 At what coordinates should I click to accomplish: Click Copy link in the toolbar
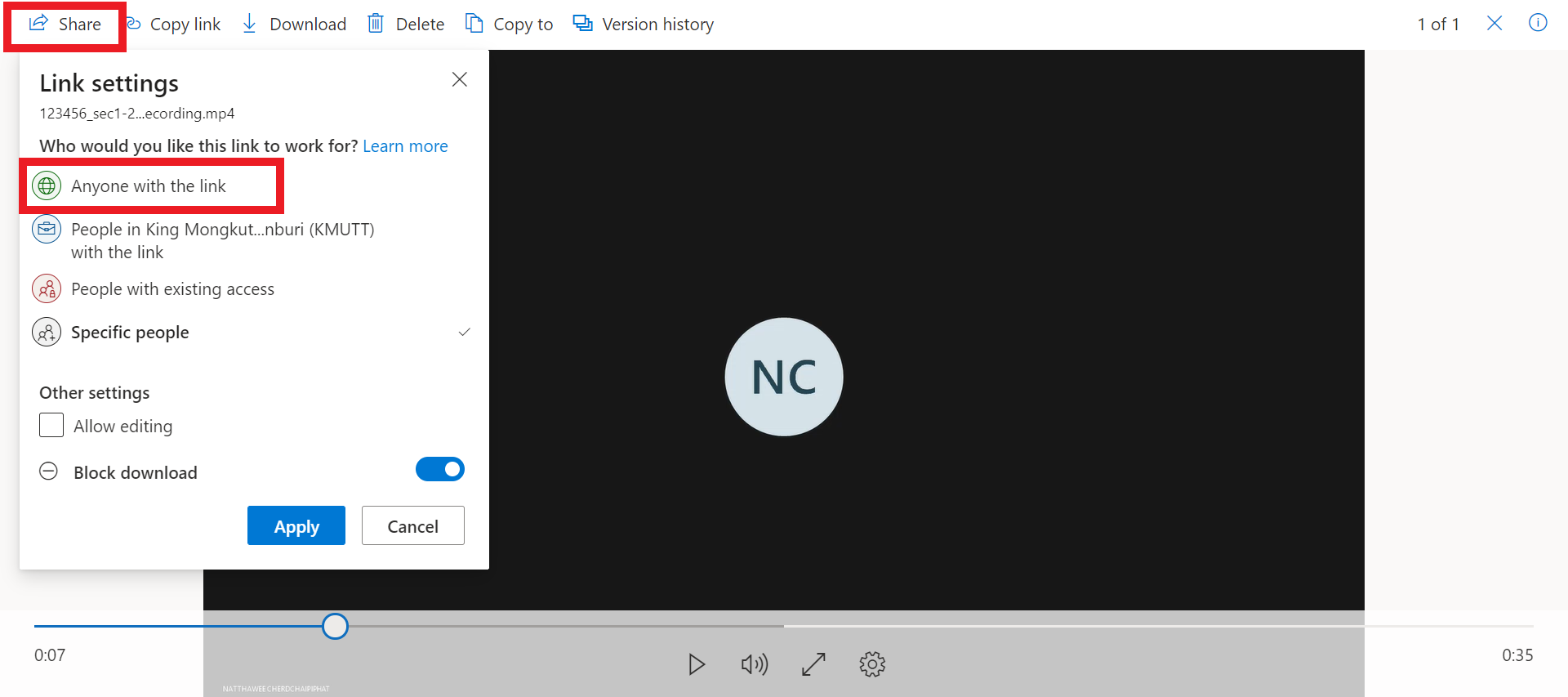[174, 25]
